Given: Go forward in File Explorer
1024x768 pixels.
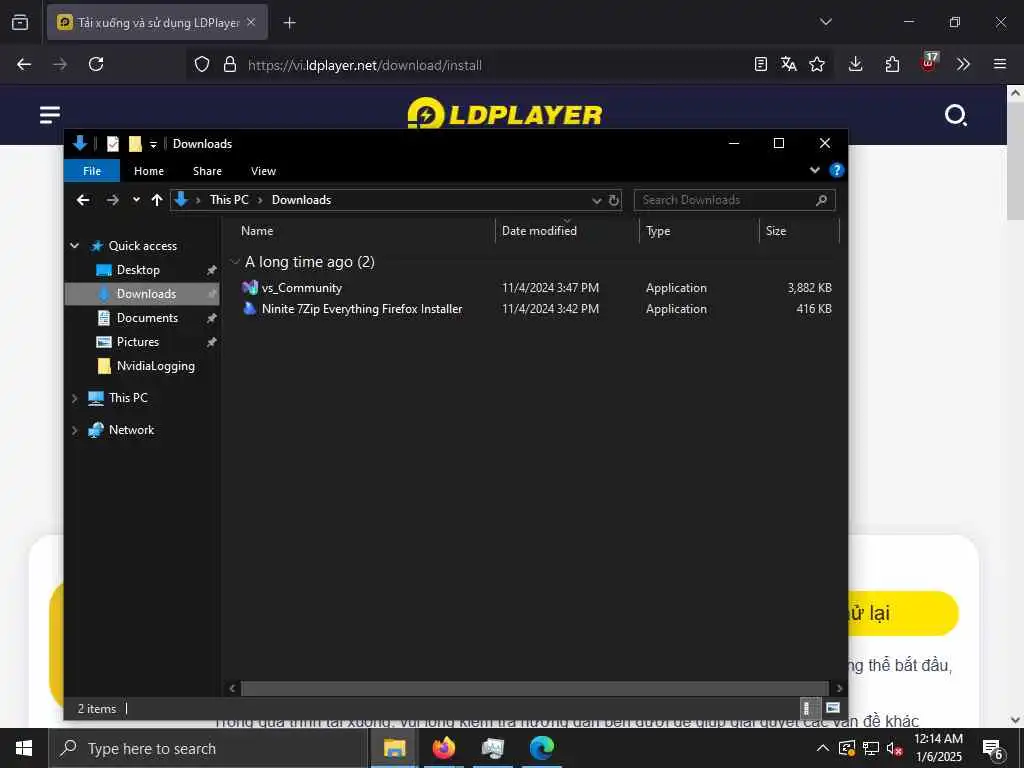Looking at the screenshot, I should pyautogui.click(x=112, y=200).
